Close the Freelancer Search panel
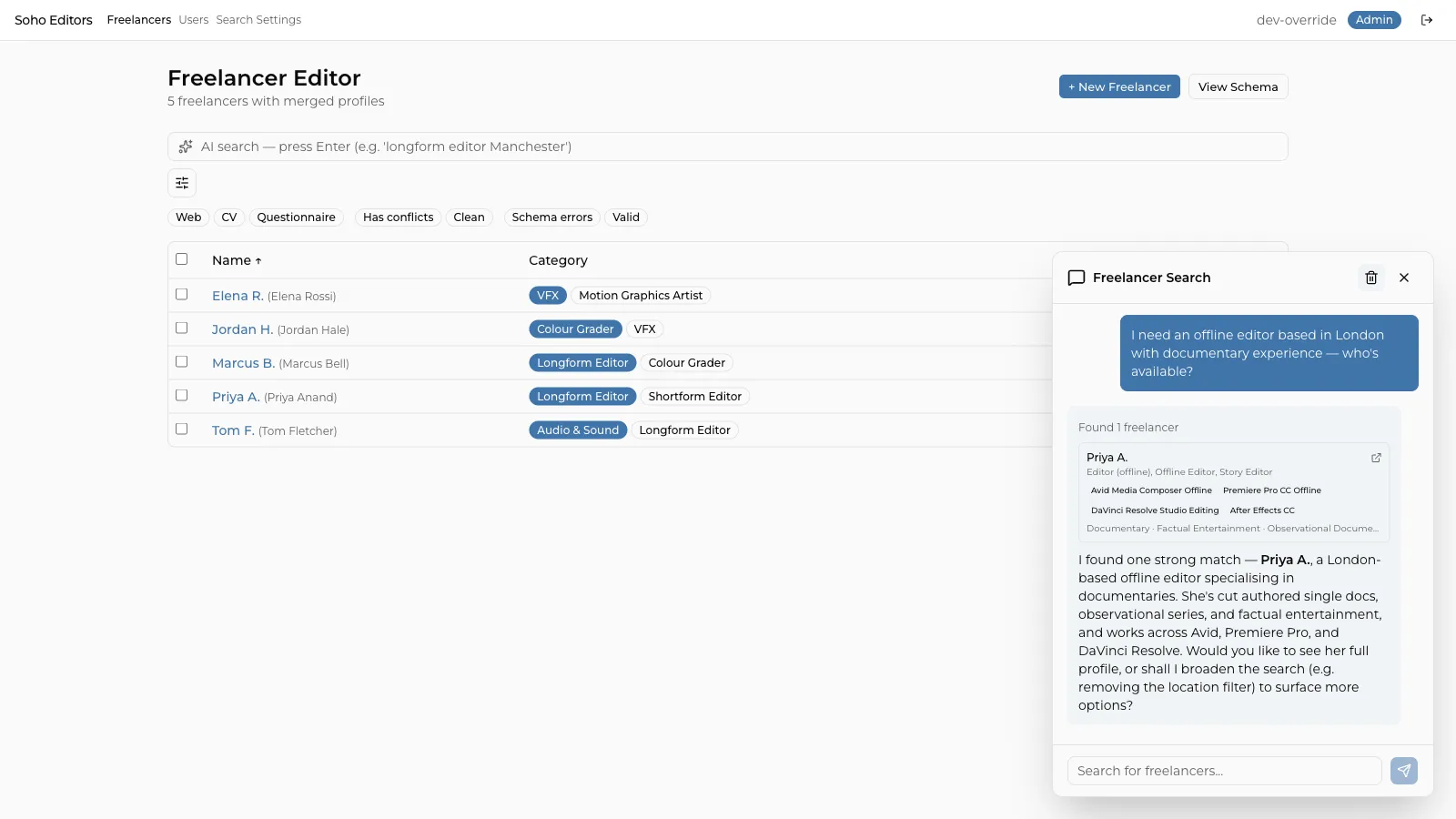 pyautogui.click(x=1404, y=278)
